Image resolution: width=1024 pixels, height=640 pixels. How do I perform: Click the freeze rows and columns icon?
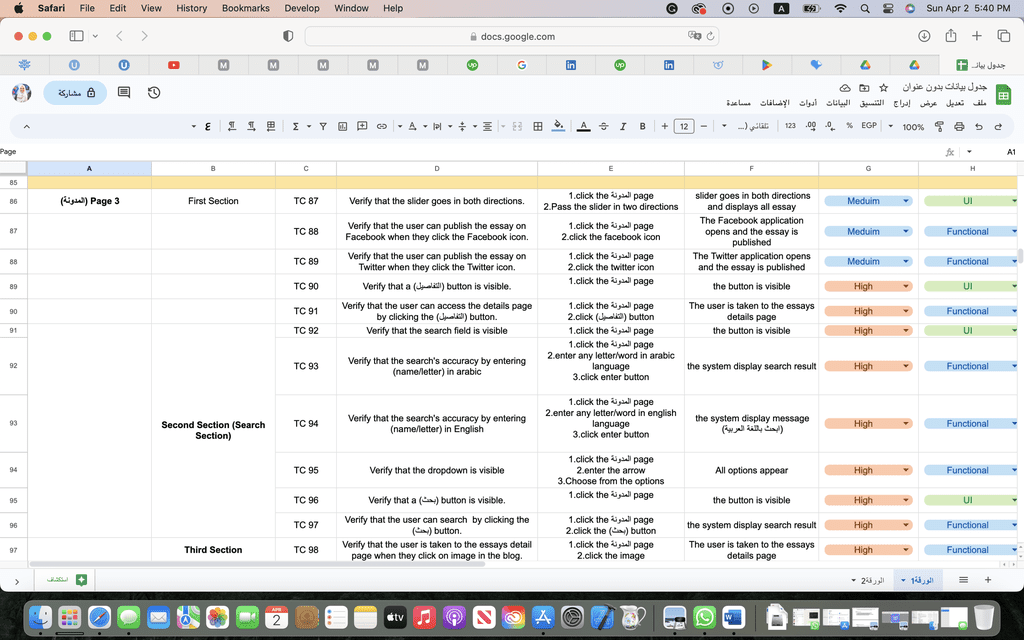pyautogui.click(x=271, y=126)
